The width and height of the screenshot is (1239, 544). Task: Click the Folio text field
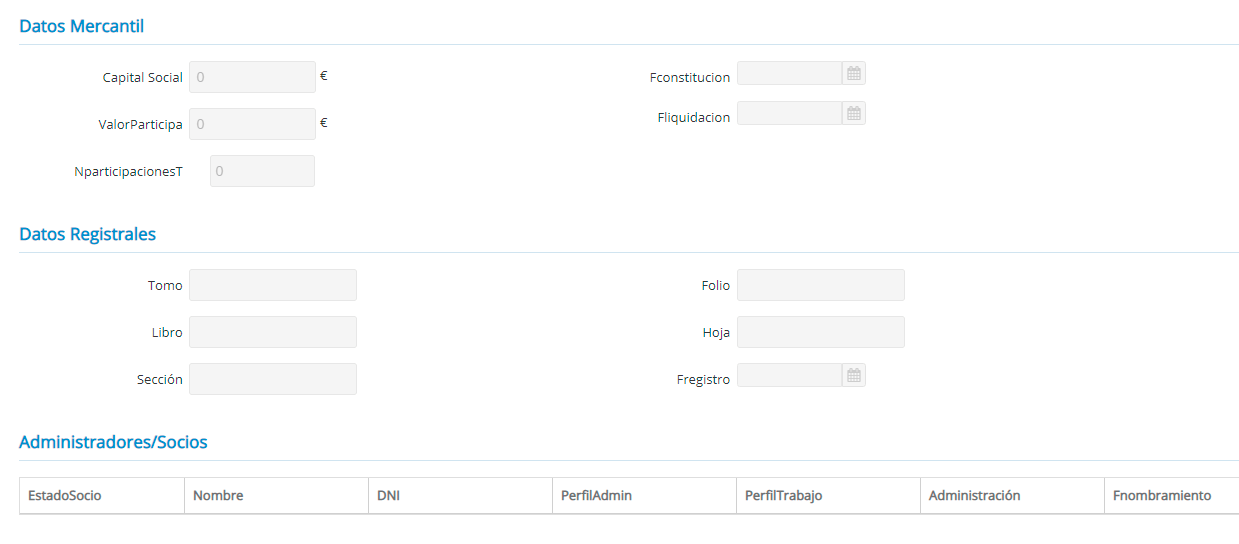(820, 285)
